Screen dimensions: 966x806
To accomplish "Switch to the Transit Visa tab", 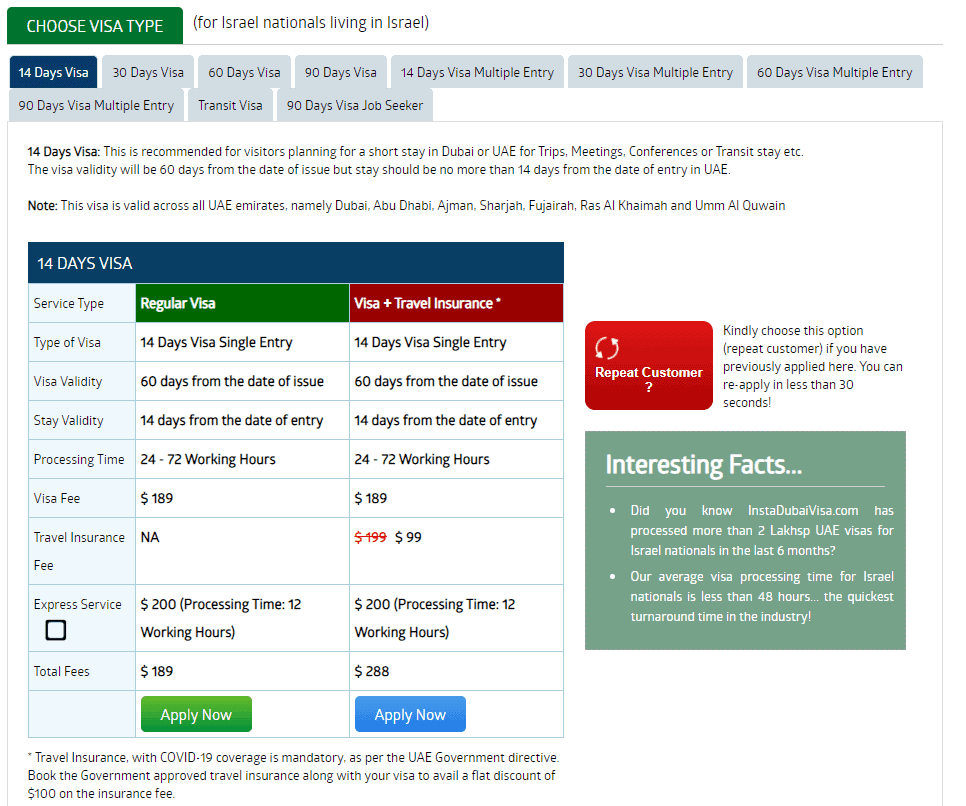I will point(230,105).
